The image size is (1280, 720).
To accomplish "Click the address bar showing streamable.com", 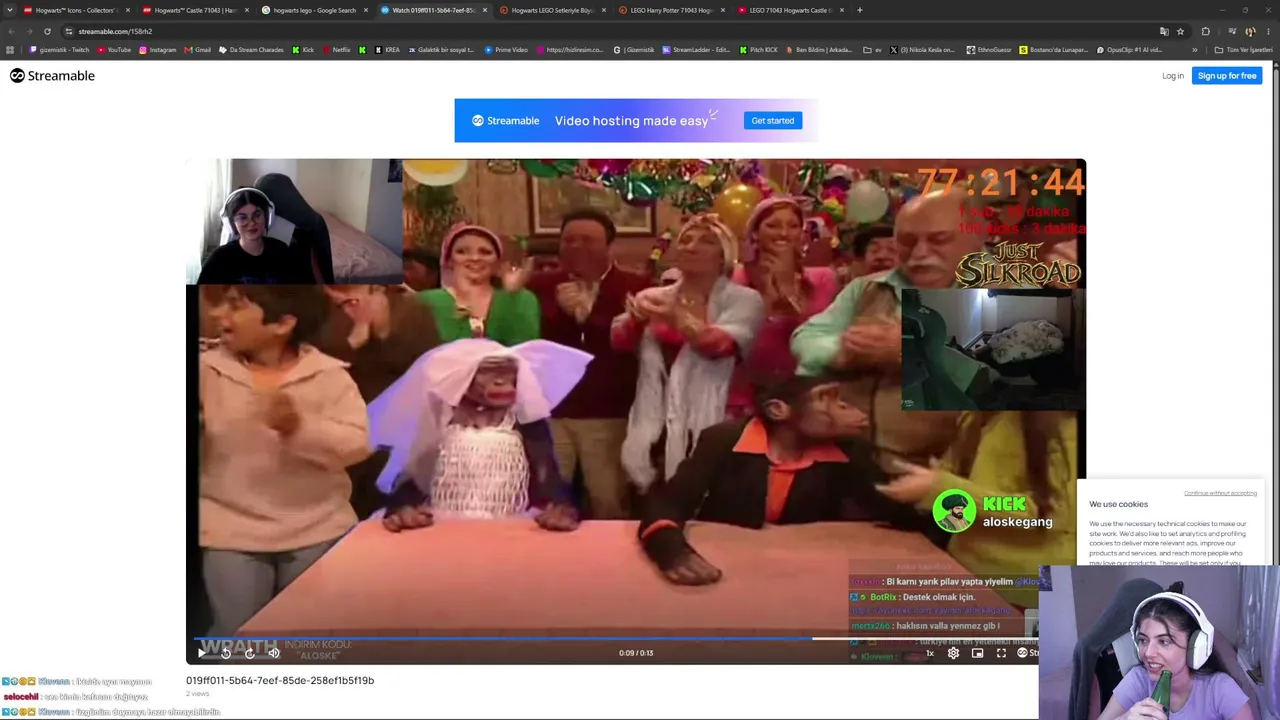I will pyautogui.click(x=600, y=31).
